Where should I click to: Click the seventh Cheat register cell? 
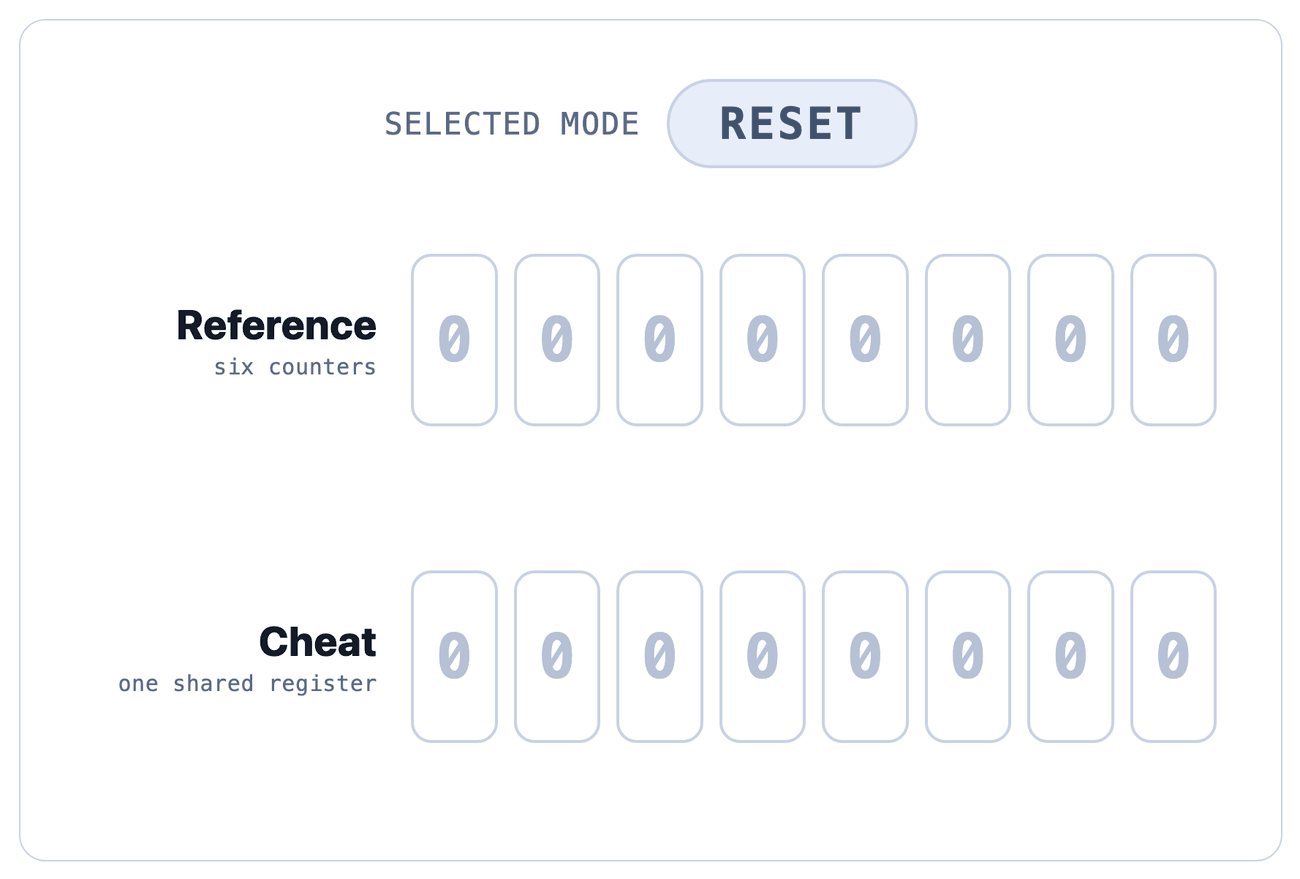click(1071, 657)
